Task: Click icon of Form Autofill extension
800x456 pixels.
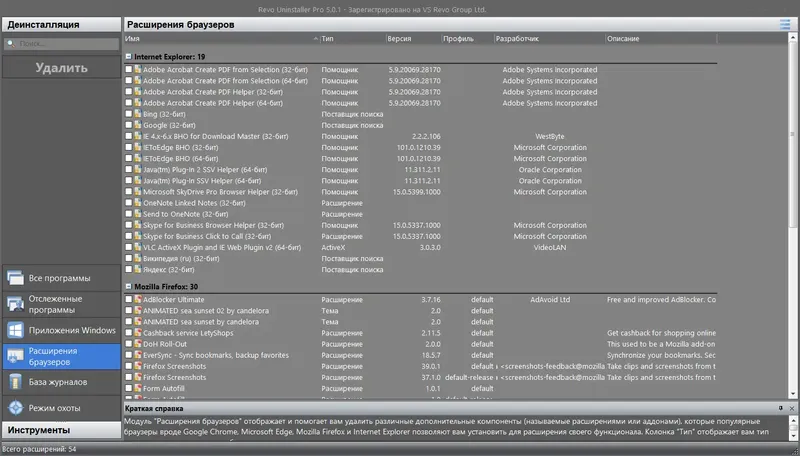Action: pos(138,388)
